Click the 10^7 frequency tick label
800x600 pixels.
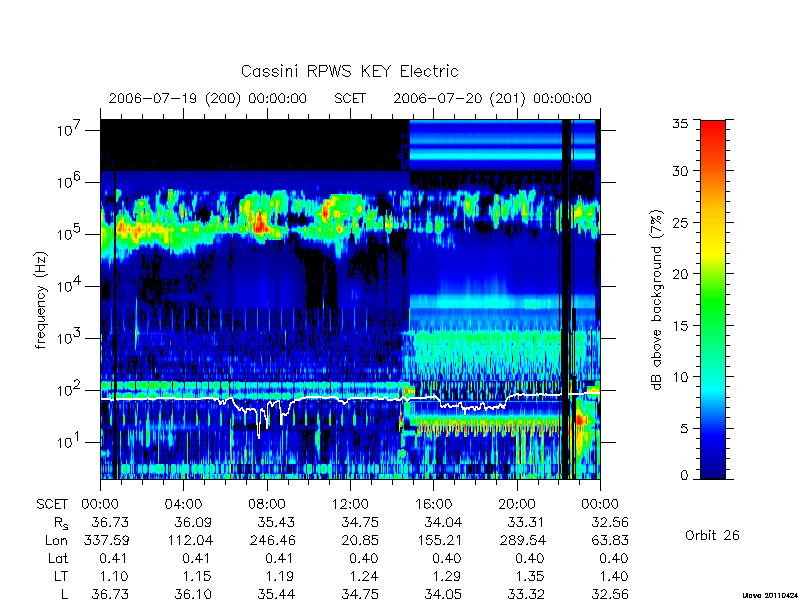click(x=70, y=130)
